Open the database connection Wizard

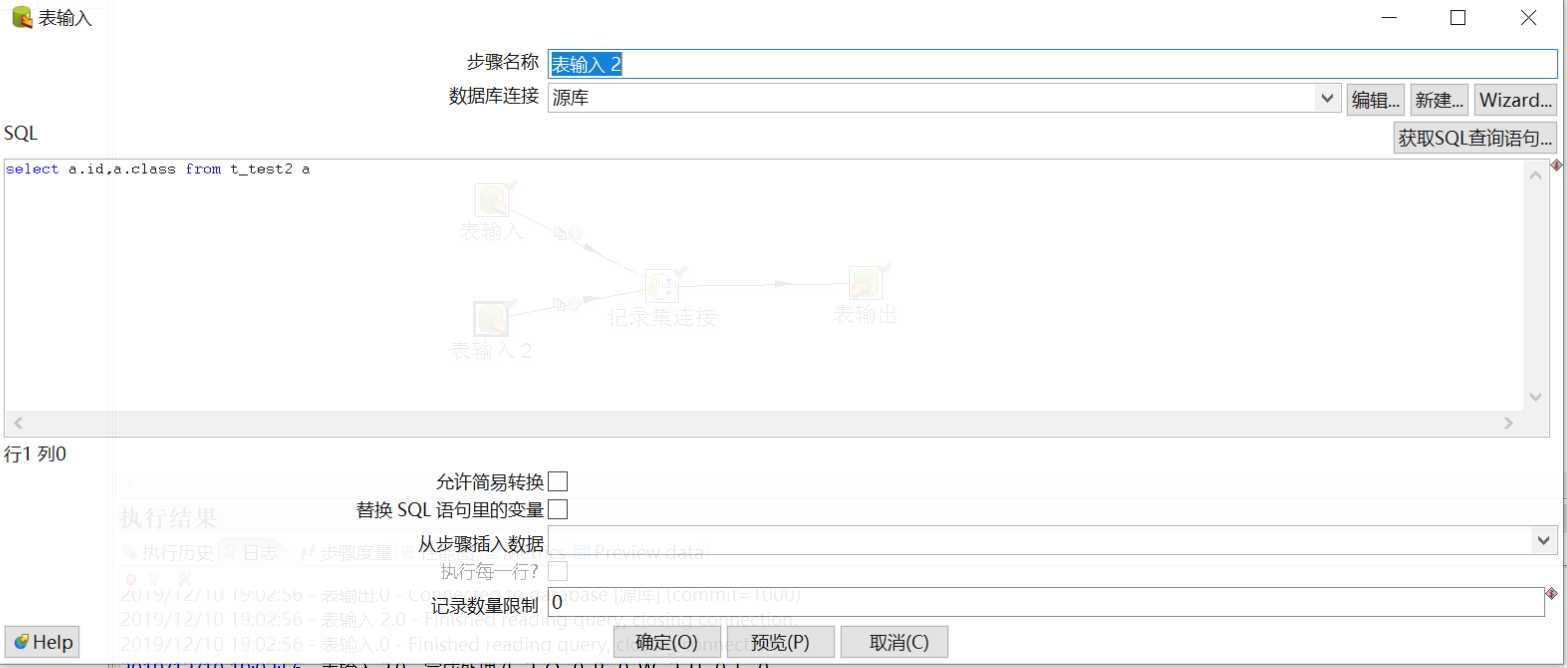pyautogui.click(x=1515, y=100)
